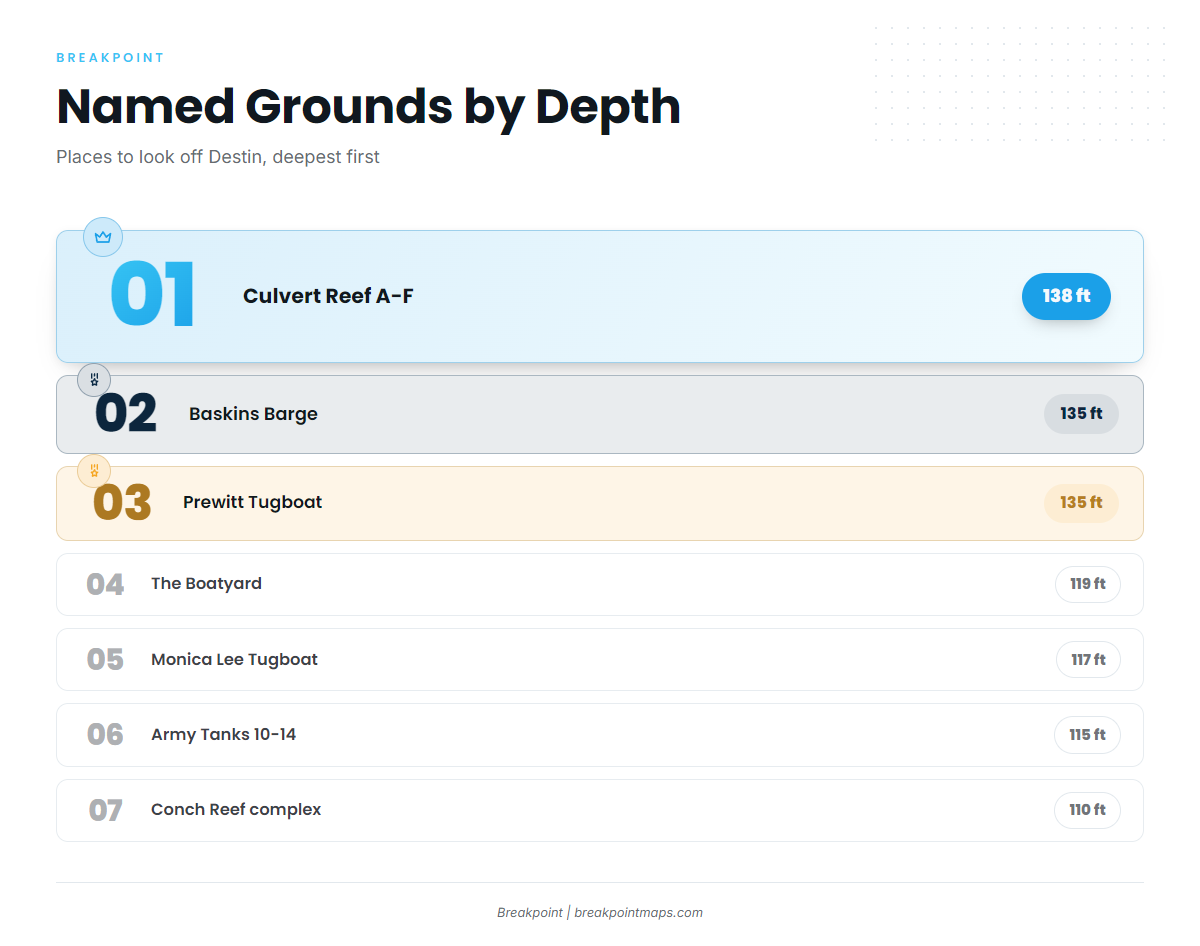
Task: Select the Baskins Barge entry name
Action: pos(253,414)
